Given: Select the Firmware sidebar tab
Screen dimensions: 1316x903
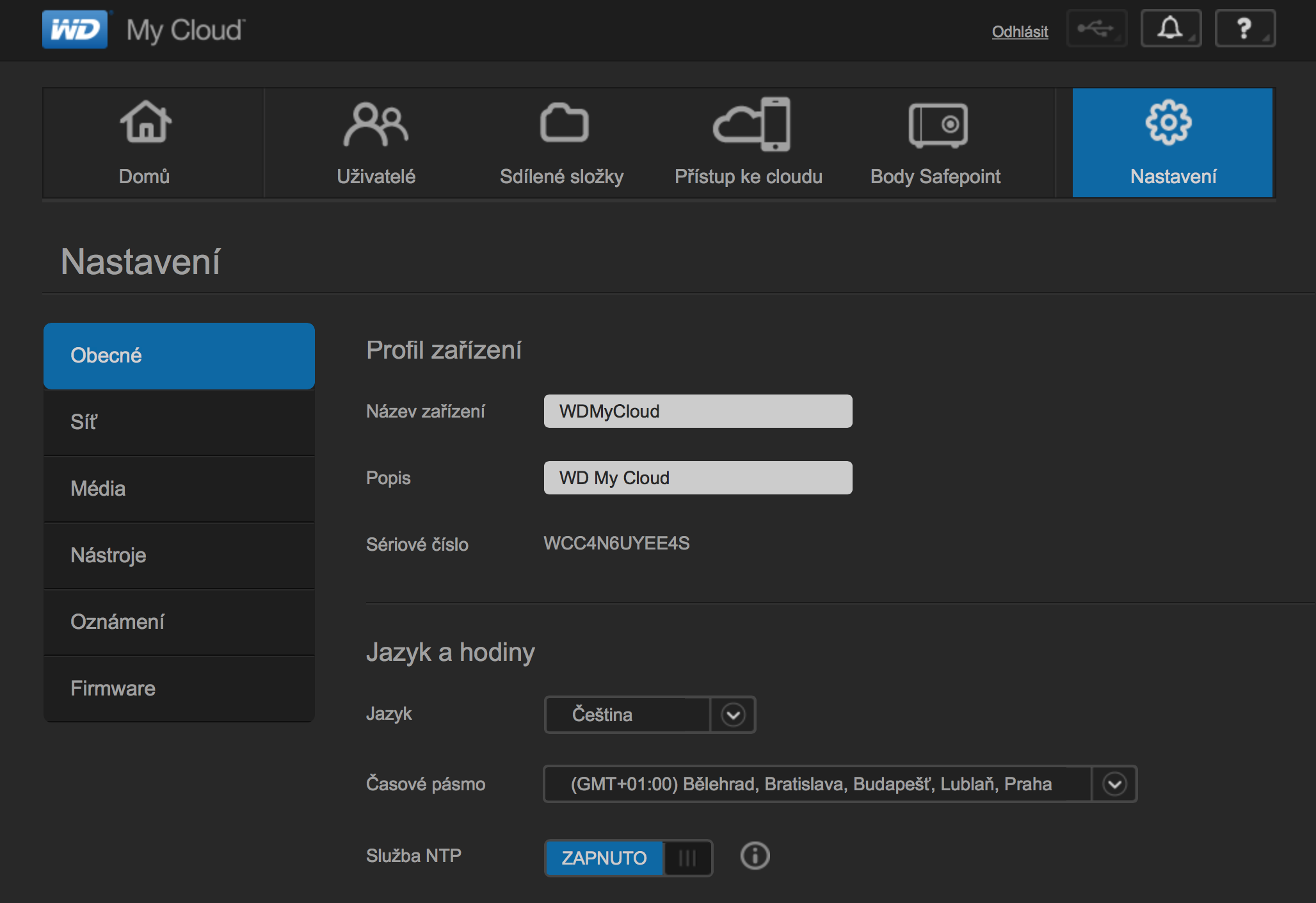Looking at the screenshot, I should click(179, 688).
